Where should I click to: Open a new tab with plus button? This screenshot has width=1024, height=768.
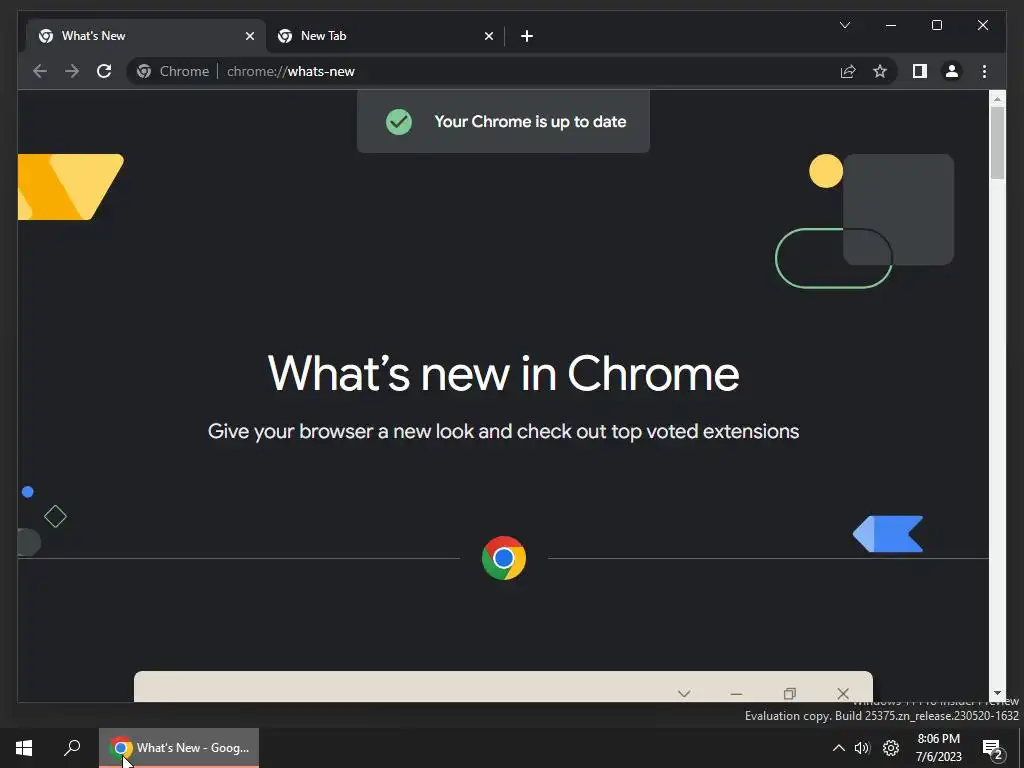coord(527,36)
